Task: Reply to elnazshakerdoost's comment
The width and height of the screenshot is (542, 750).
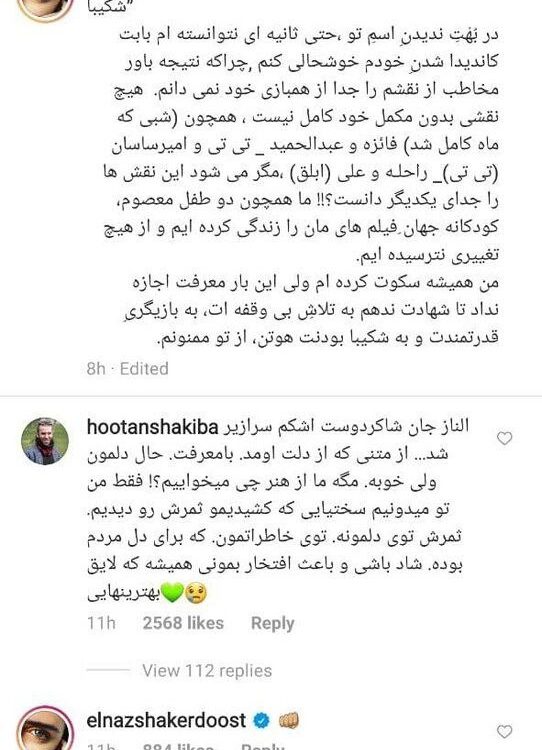Action: 263,746
